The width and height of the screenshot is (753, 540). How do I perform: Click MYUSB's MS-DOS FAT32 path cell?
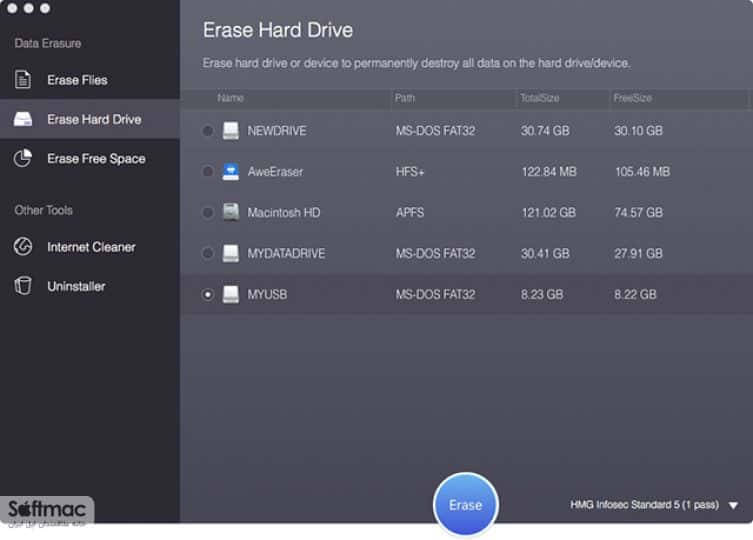coord(436,294)
